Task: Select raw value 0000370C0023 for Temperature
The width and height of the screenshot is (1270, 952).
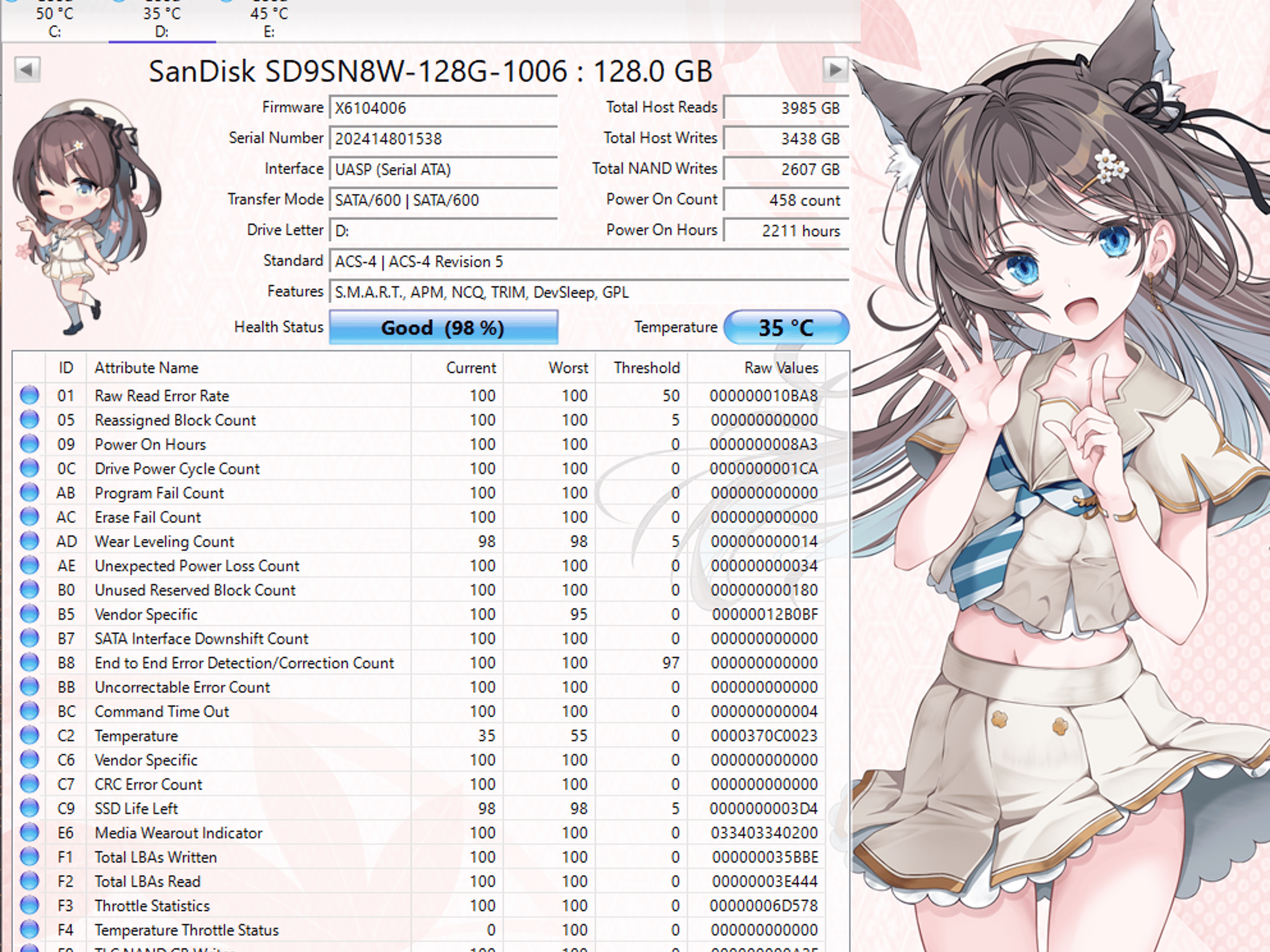Action: tap(764, 736)
